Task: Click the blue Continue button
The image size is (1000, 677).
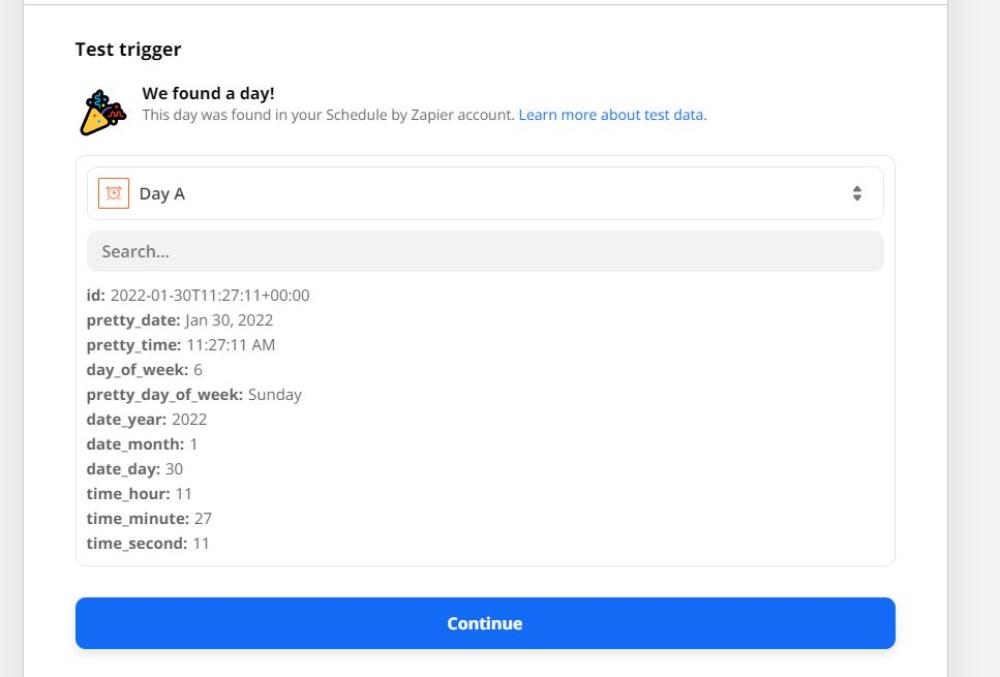Action: pyautogui.click(x=485, y=623)
